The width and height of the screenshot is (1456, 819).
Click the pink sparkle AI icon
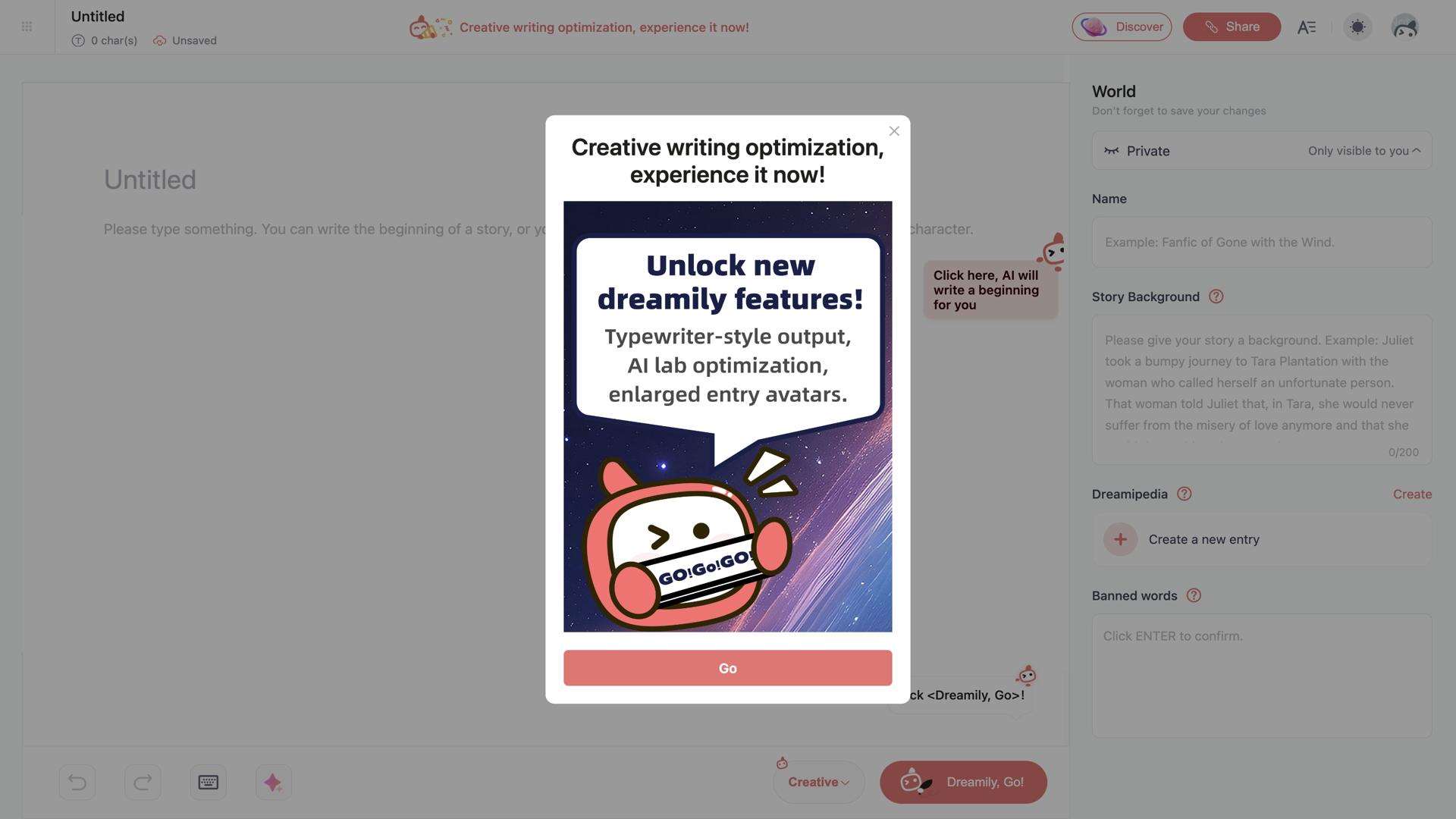(x=273, y=782)
